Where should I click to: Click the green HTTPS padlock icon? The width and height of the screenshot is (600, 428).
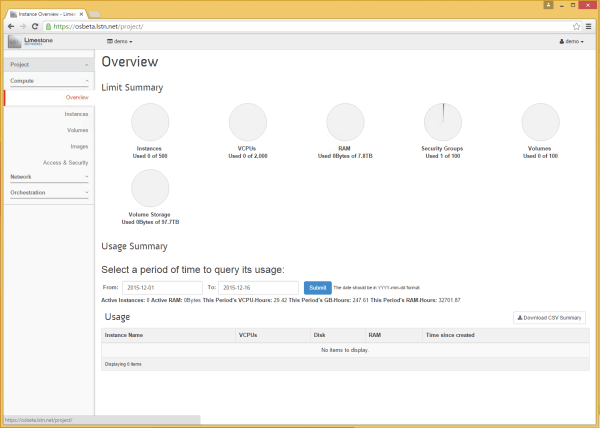click(48, 26)
